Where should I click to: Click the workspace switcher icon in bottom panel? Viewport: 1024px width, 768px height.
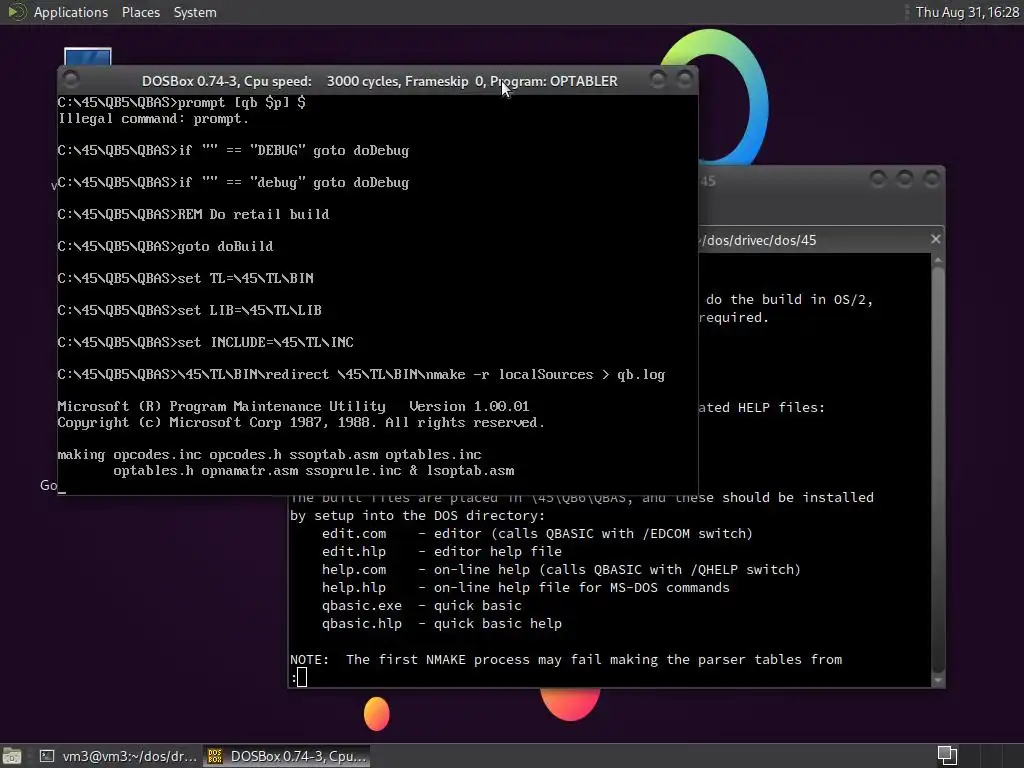(x=947, y=756)
